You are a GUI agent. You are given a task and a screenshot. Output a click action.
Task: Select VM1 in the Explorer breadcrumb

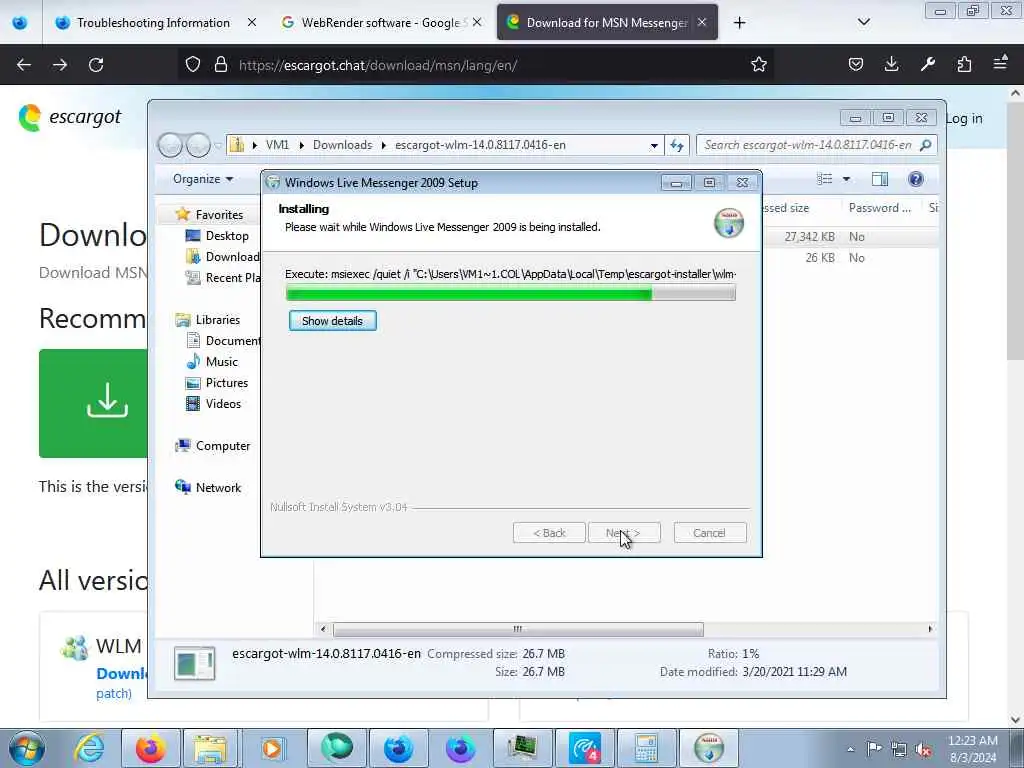pos(277,145)
